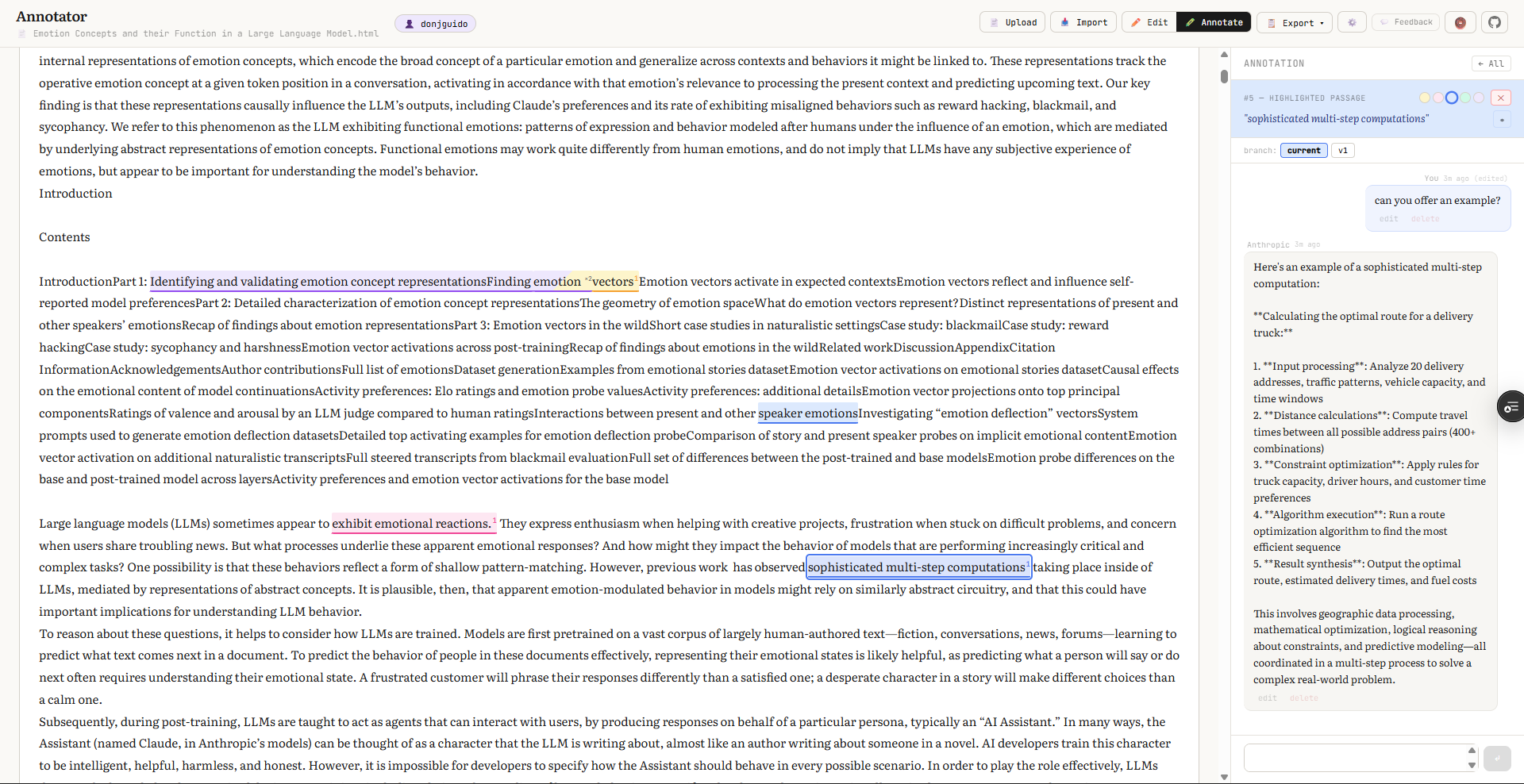Switch to Edit mode
The image size is (1524, 784).
pos(1149,22)
